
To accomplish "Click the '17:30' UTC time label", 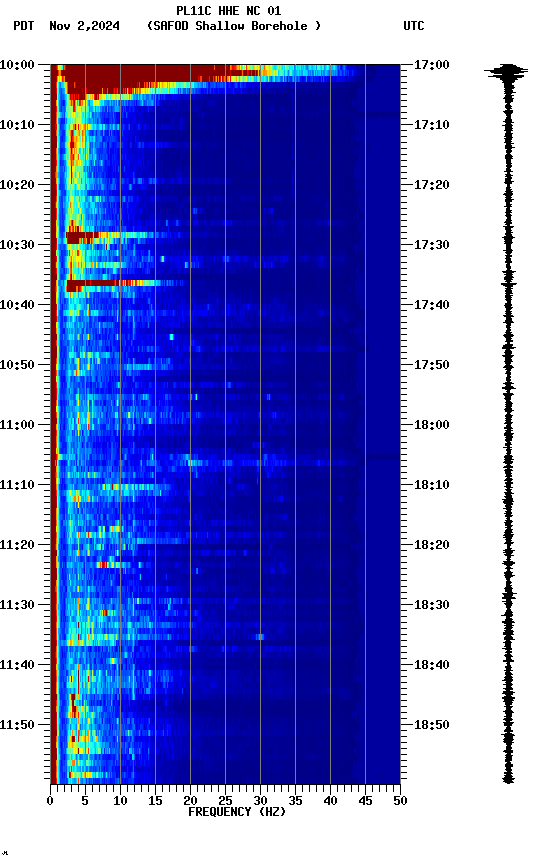I will click(x=432, y=245).
